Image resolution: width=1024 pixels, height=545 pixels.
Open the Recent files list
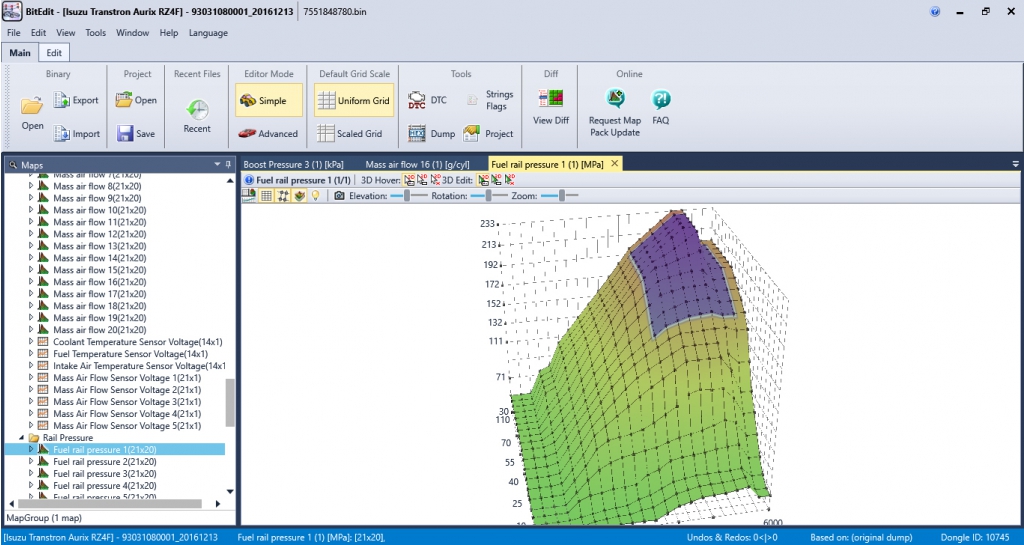point(197,115)
